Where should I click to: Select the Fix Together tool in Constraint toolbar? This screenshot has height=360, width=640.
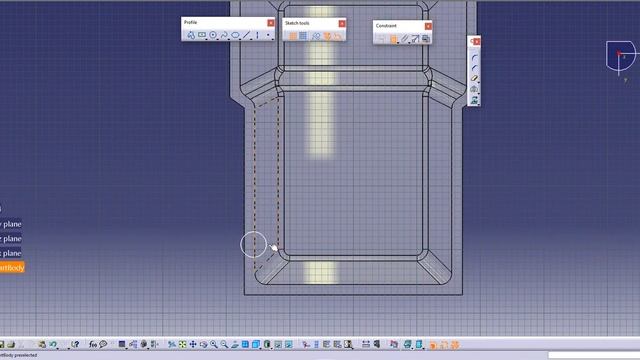pyautogui.click(x=404, y=39)
